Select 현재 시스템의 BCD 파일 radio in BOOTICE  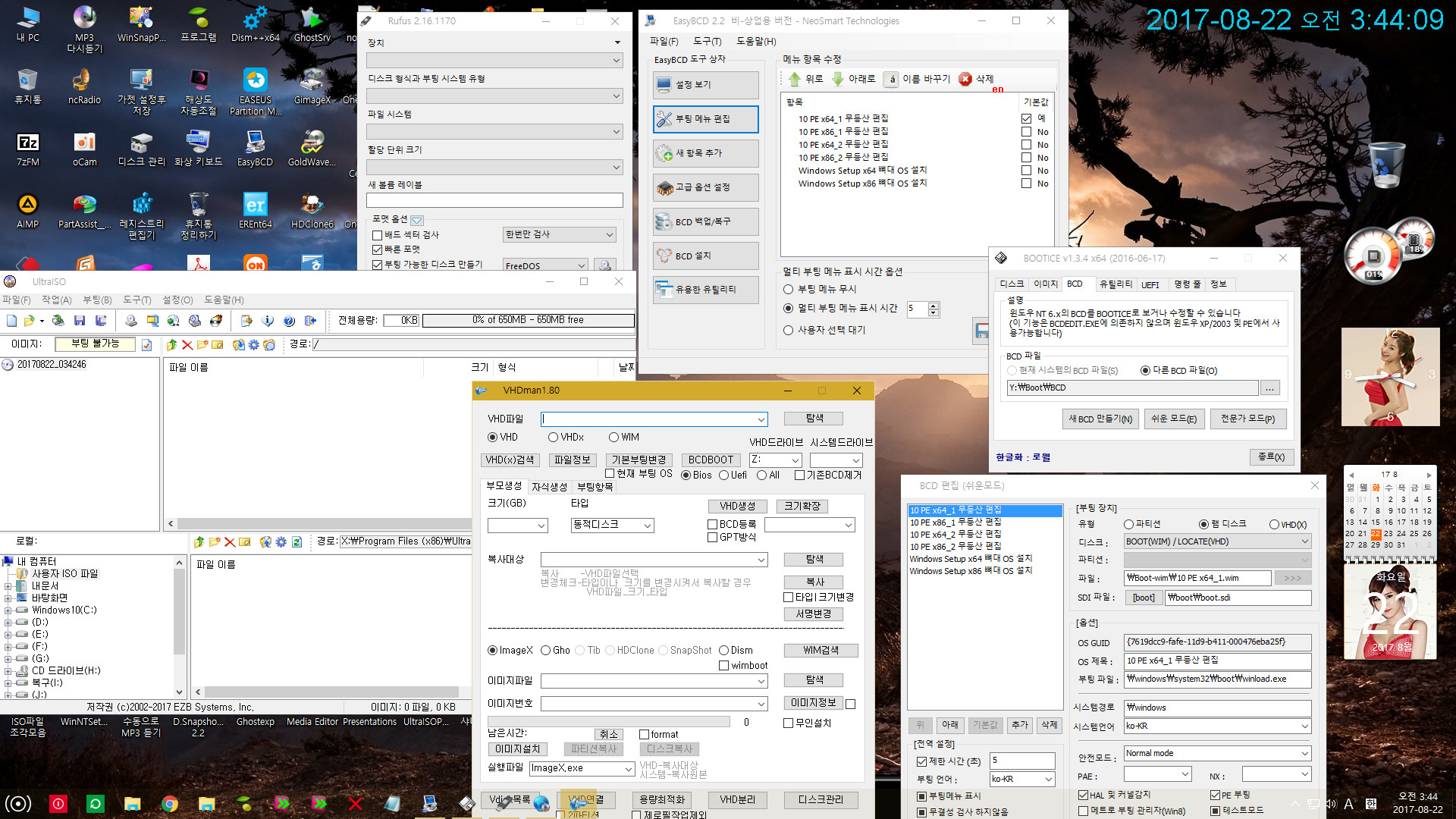1012,371
